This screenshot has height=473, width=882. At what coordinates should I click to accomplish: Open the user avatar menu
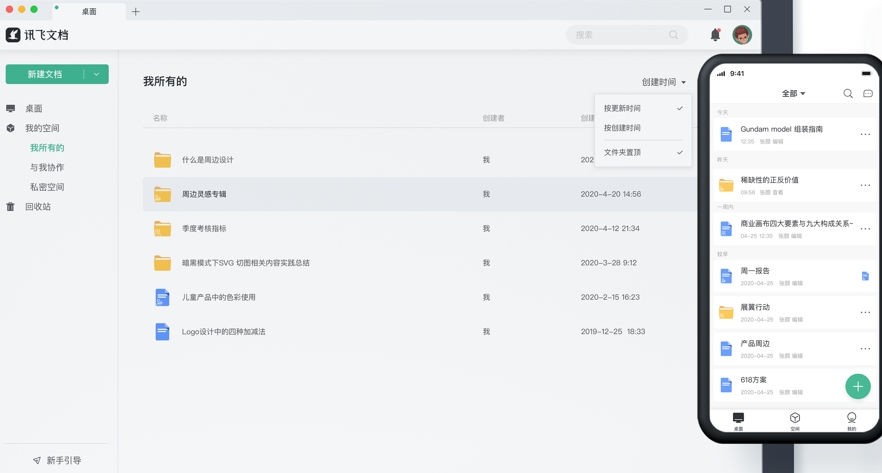(x=742, y=35)
